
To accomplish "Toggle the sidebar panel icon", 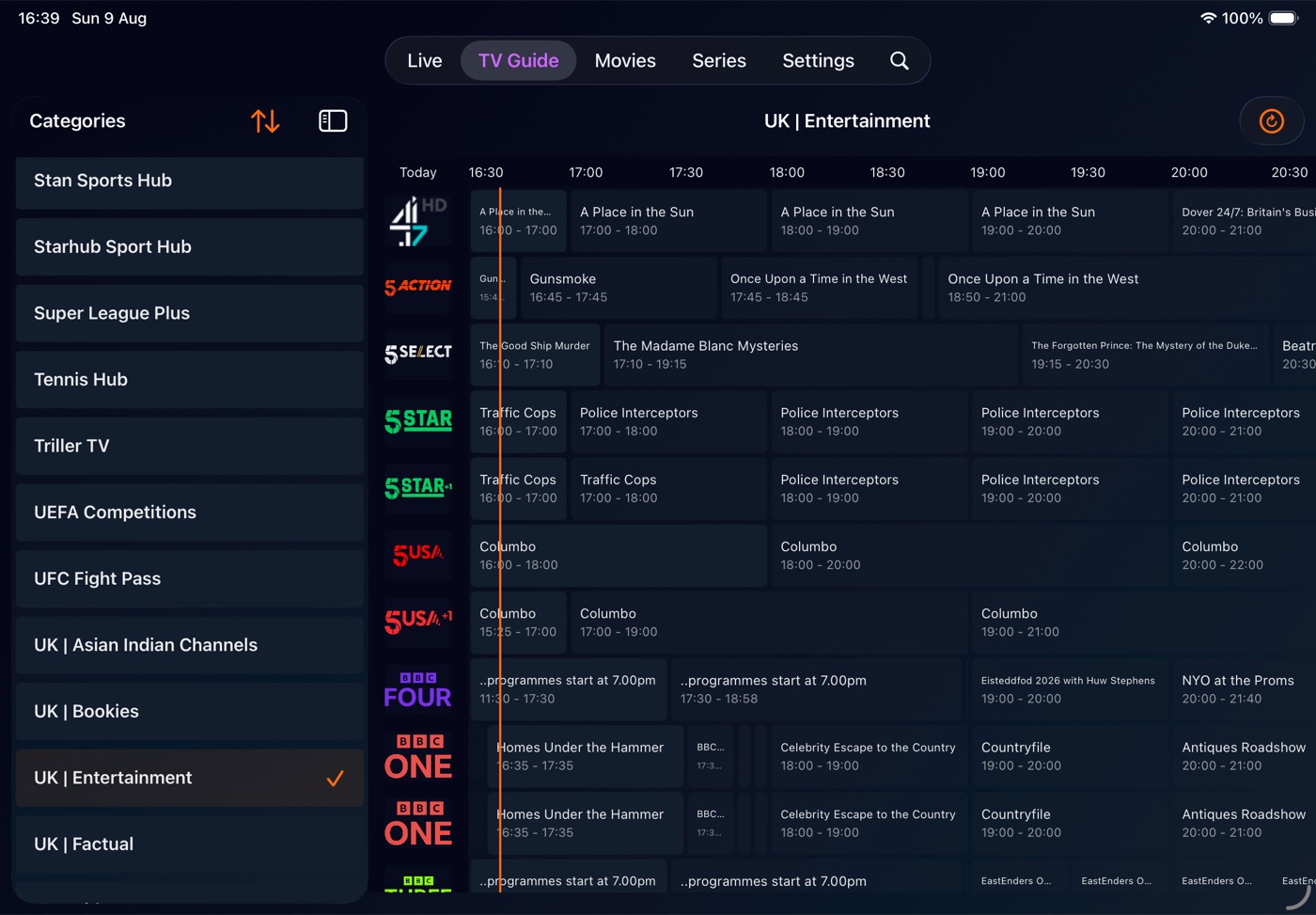I will (x=333, y=120).
